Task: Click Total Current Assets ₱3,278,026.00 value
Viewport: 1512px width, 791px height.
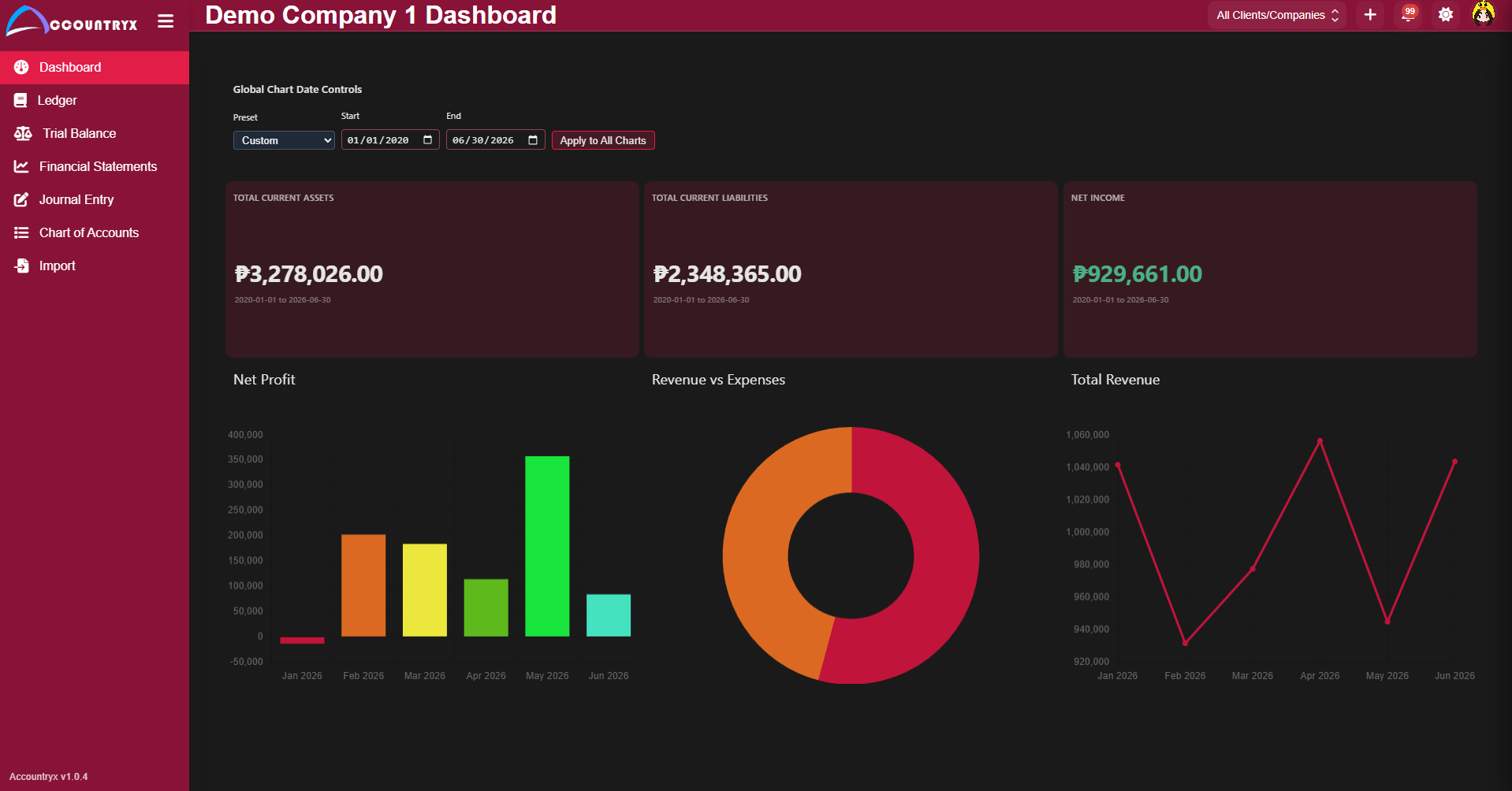Action: pyautogui.click(x=308, y=273)
